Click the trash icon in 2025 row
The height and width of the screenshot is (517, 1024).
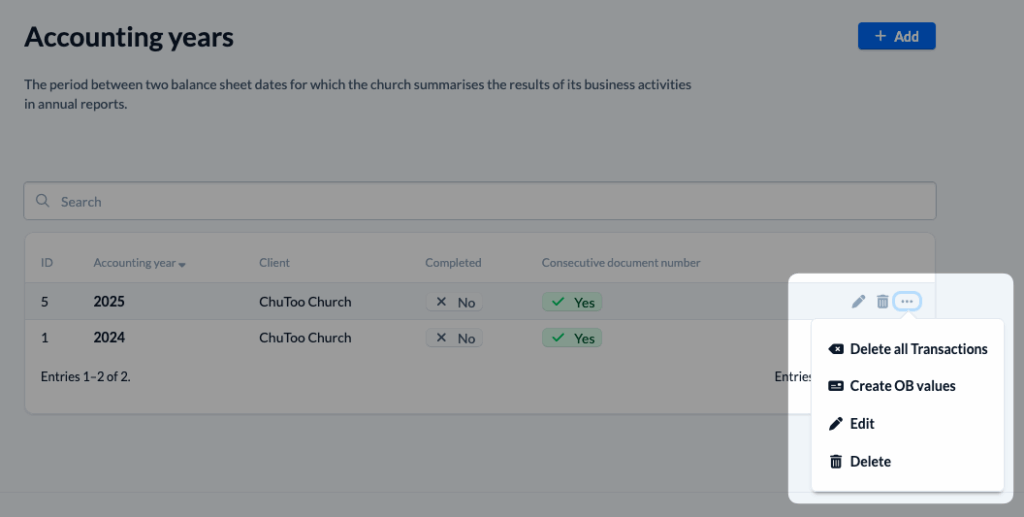click(882, 301)
